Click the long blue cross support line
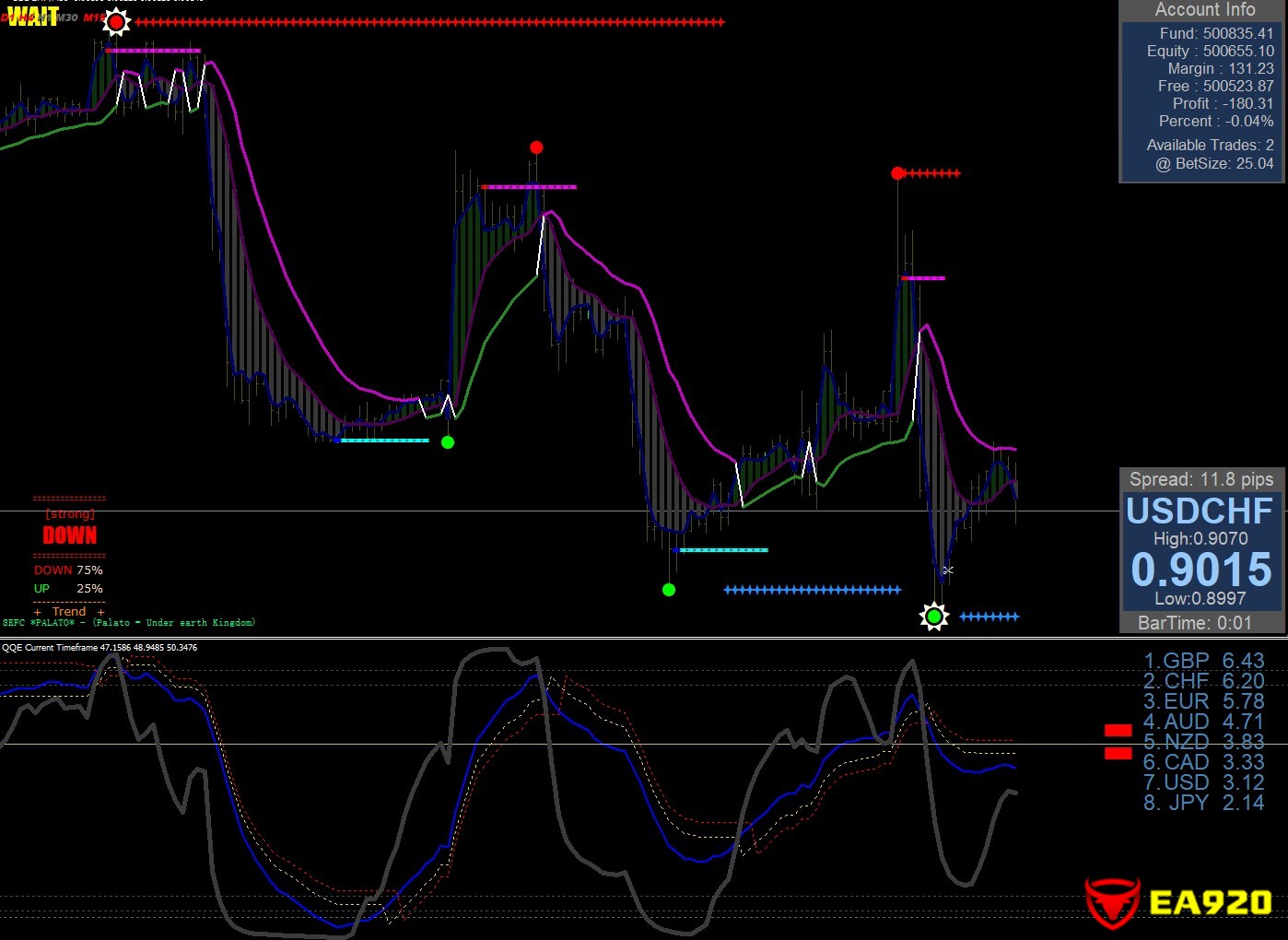The image size is (1288, 940). (812, 590)
